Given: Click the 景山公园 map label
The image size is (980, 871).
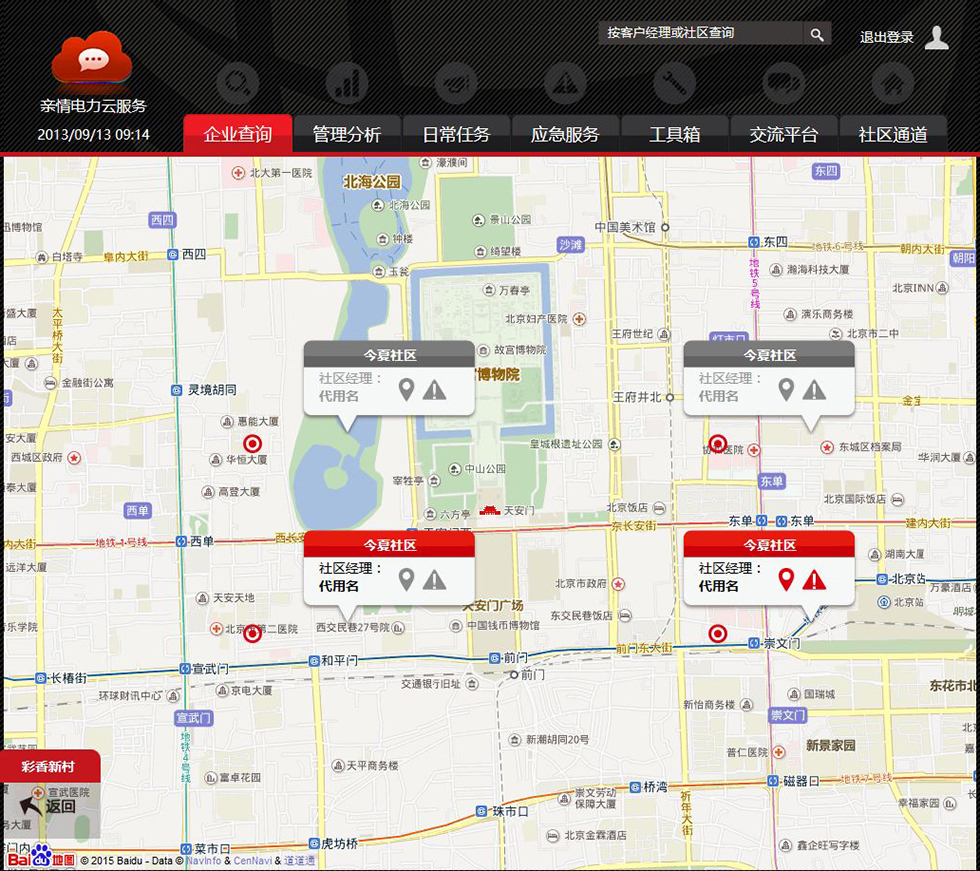Looking at the screenshot, I should point(510,219).
